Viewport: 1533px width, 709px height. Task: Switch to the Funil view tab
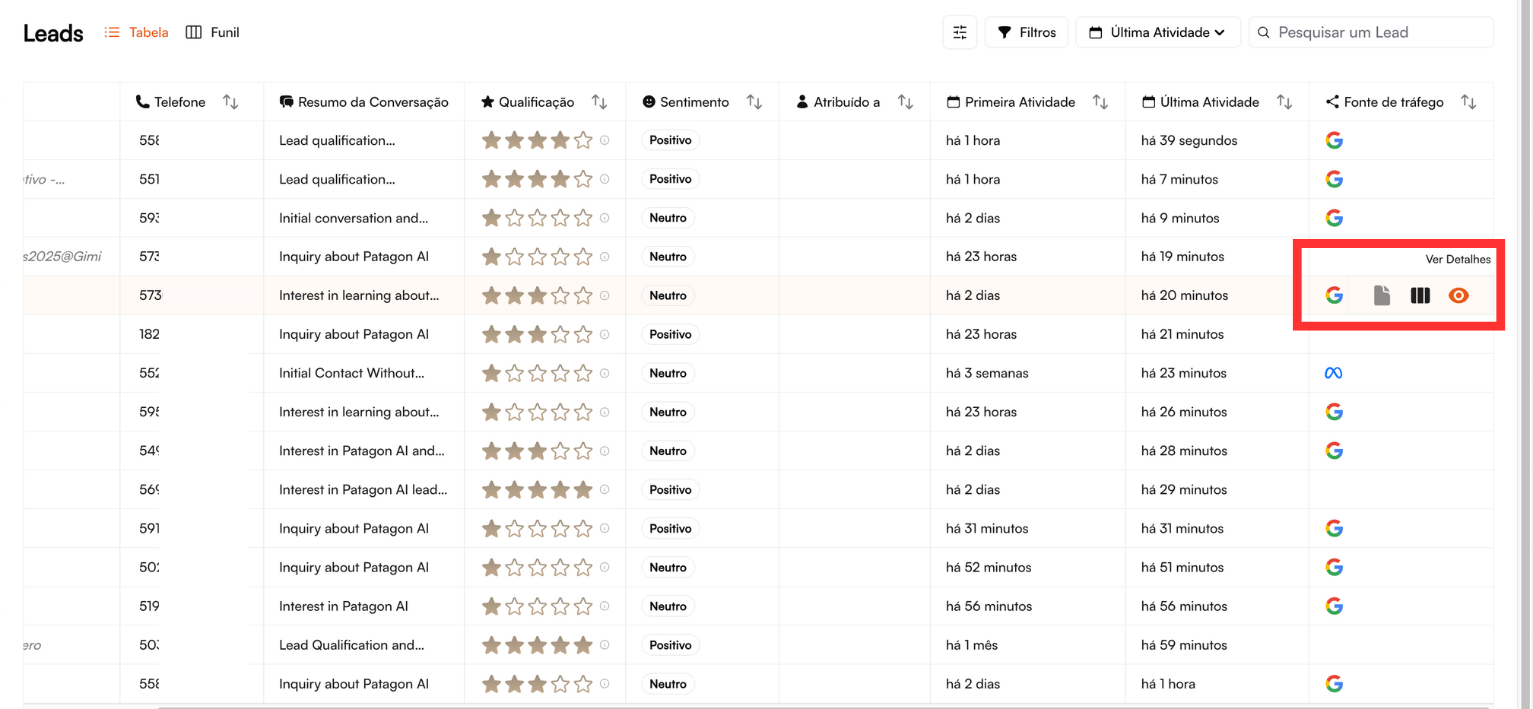(x=213, y=32)
